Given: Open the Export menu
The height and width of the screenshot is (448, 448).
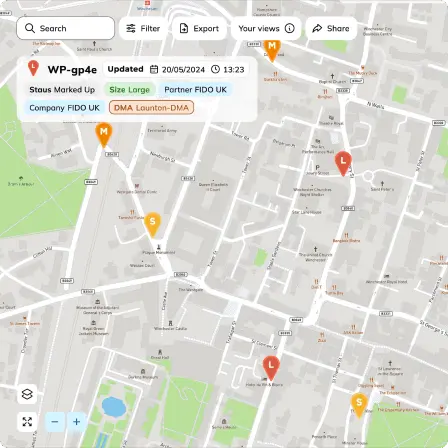Looking at the screenshot, I should pos(199,28).
